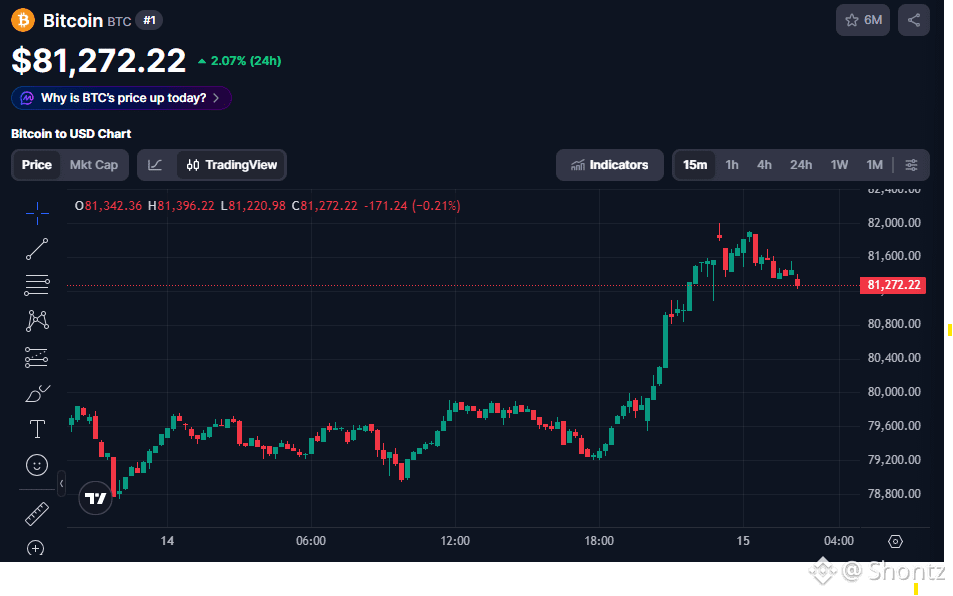Open the Fibonacci retracement tool
953x596 pixels.
(37, 285)
